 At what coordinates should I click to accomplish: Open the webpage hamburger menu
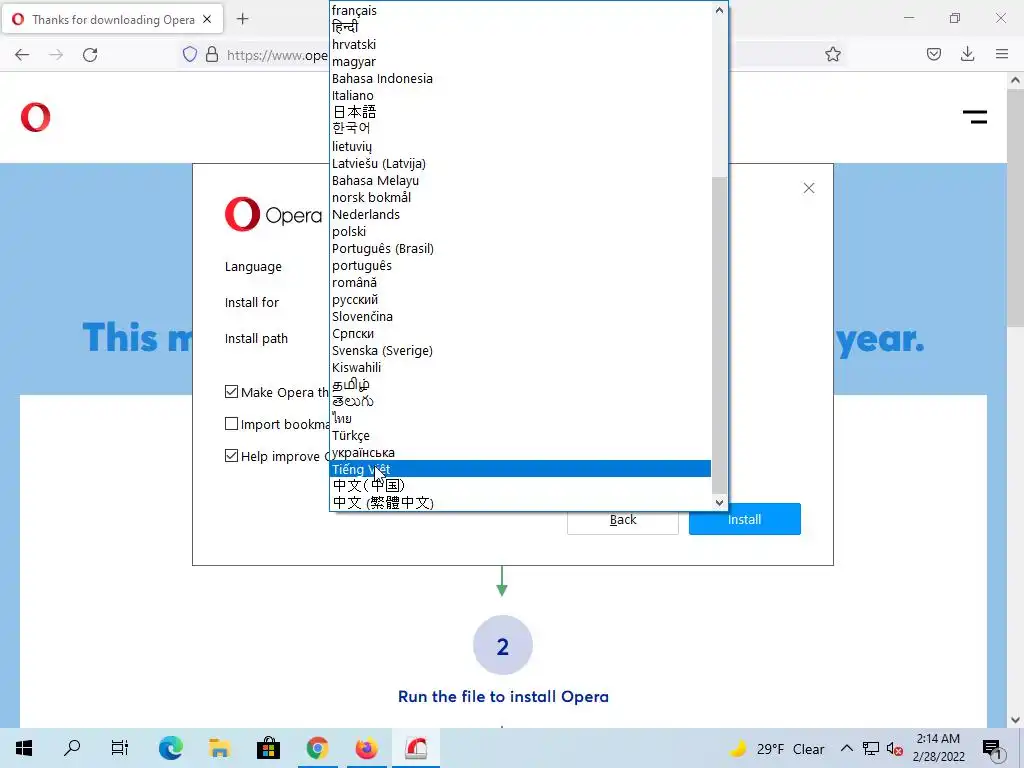[974, 118]
